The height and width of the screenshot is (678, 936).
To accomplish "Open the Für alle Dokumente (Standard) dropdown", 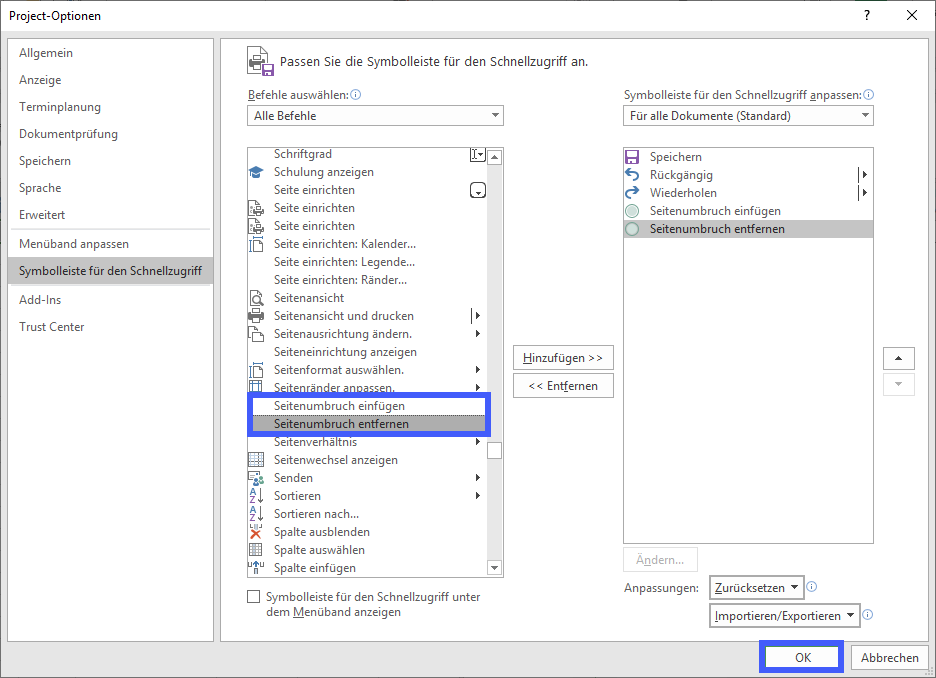I will click(x=748, y=116).
